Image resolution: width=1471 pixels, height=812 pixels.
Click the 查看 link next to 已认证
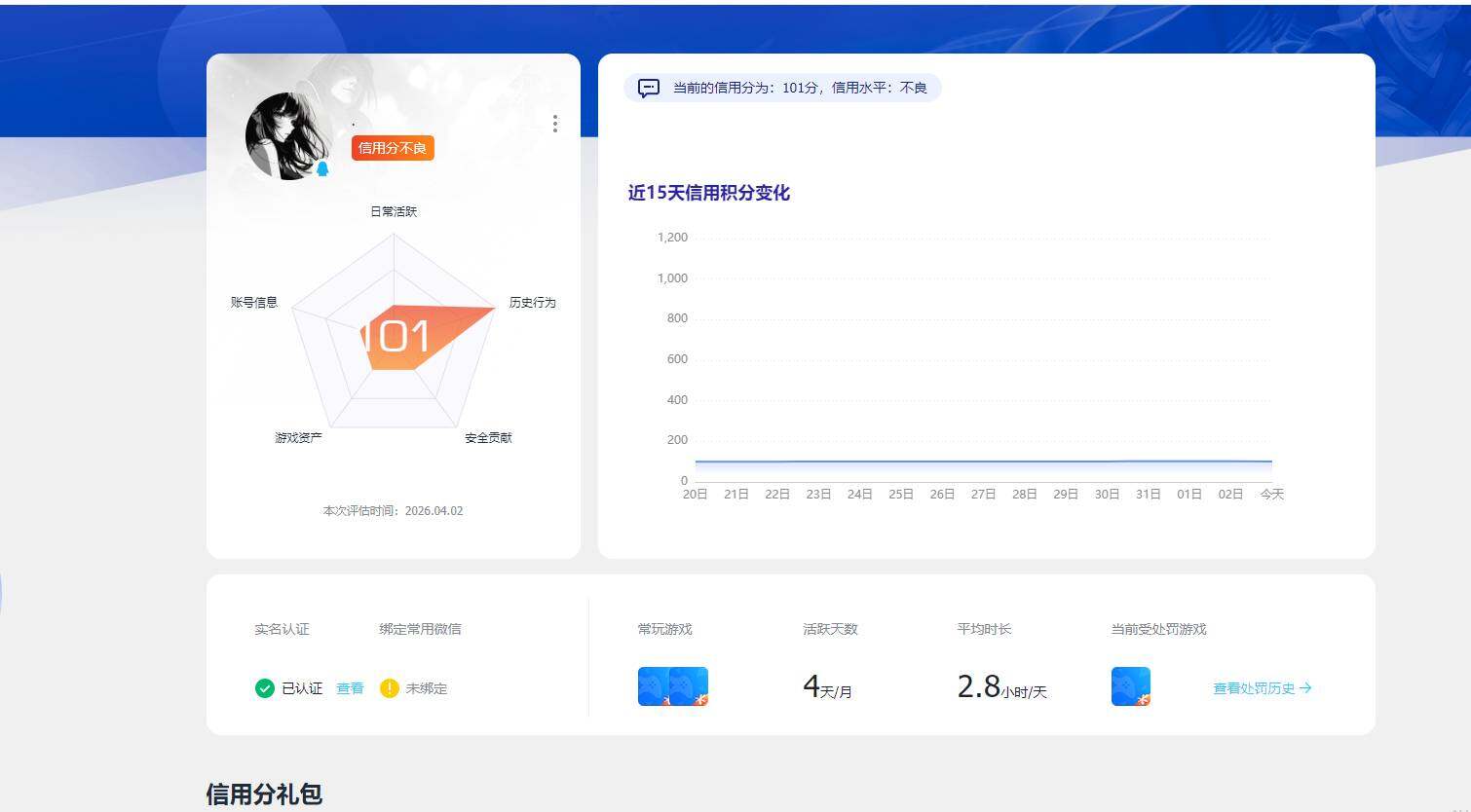point(350,688)
